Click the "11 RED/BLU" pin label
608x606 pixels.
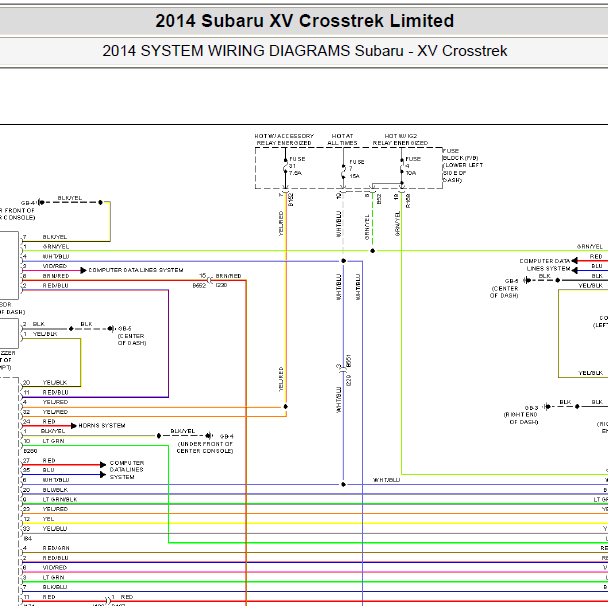pos(45,392)
